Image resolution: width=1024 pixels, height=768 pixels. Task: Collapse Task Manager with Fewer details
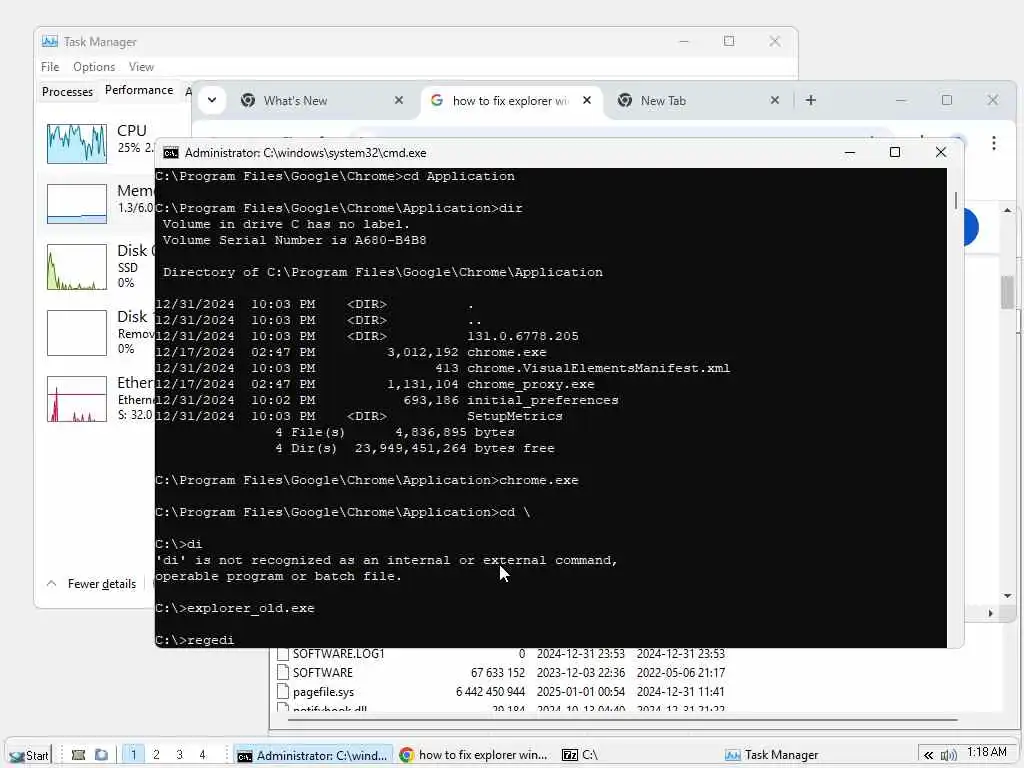91,584
